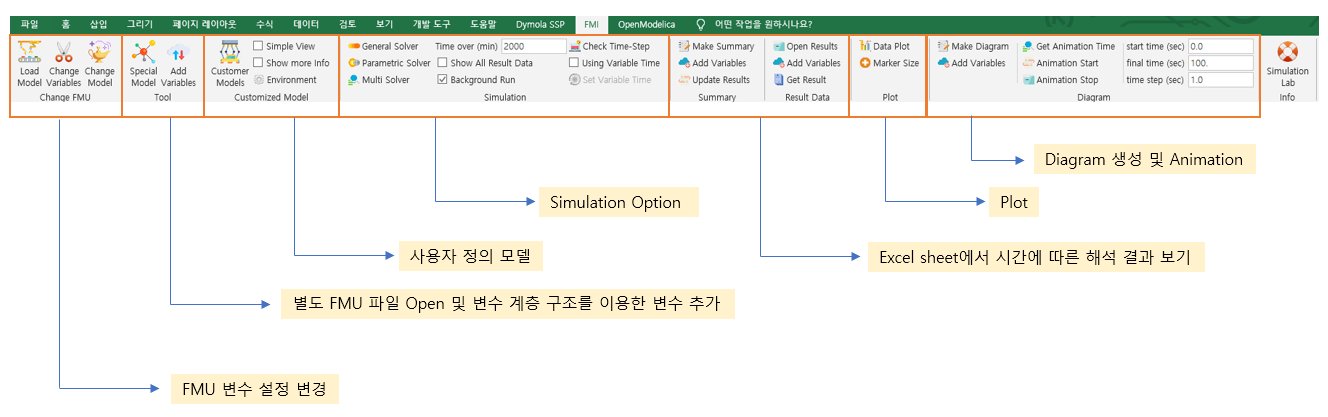Enable Show more Info checkbox

[x=259, y=63]
